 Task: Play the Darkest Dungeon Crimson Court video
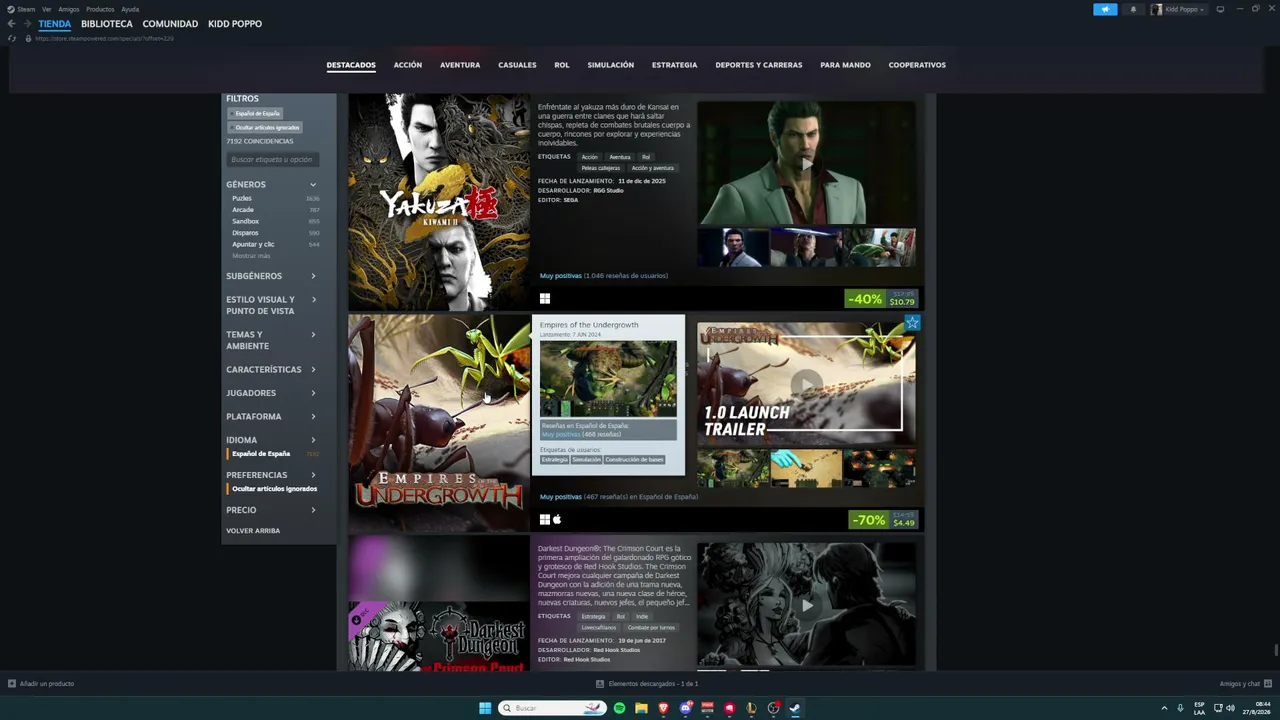(806, 604)
